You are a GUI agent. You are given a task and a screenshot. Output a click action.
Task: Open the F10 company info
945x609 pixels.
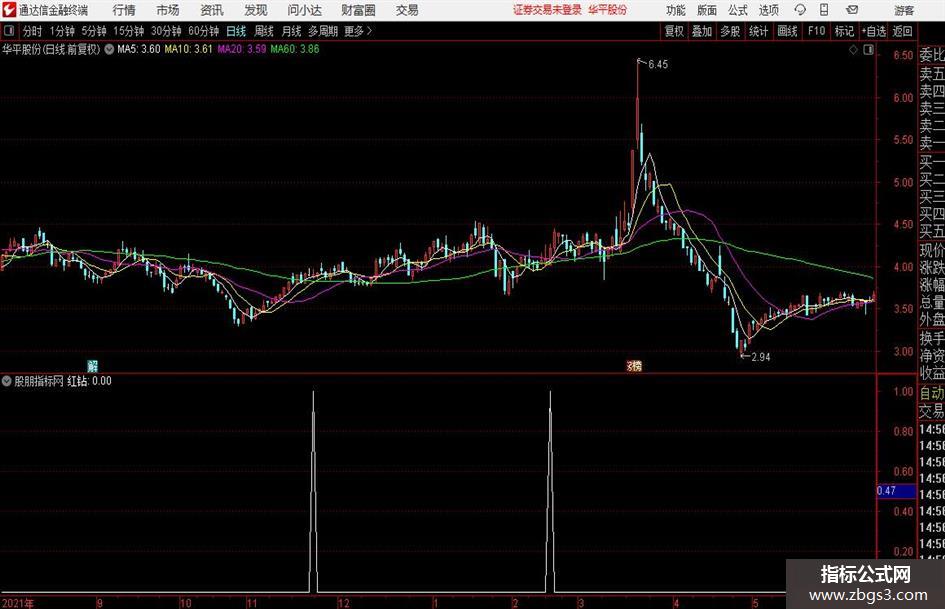point(816,31)
